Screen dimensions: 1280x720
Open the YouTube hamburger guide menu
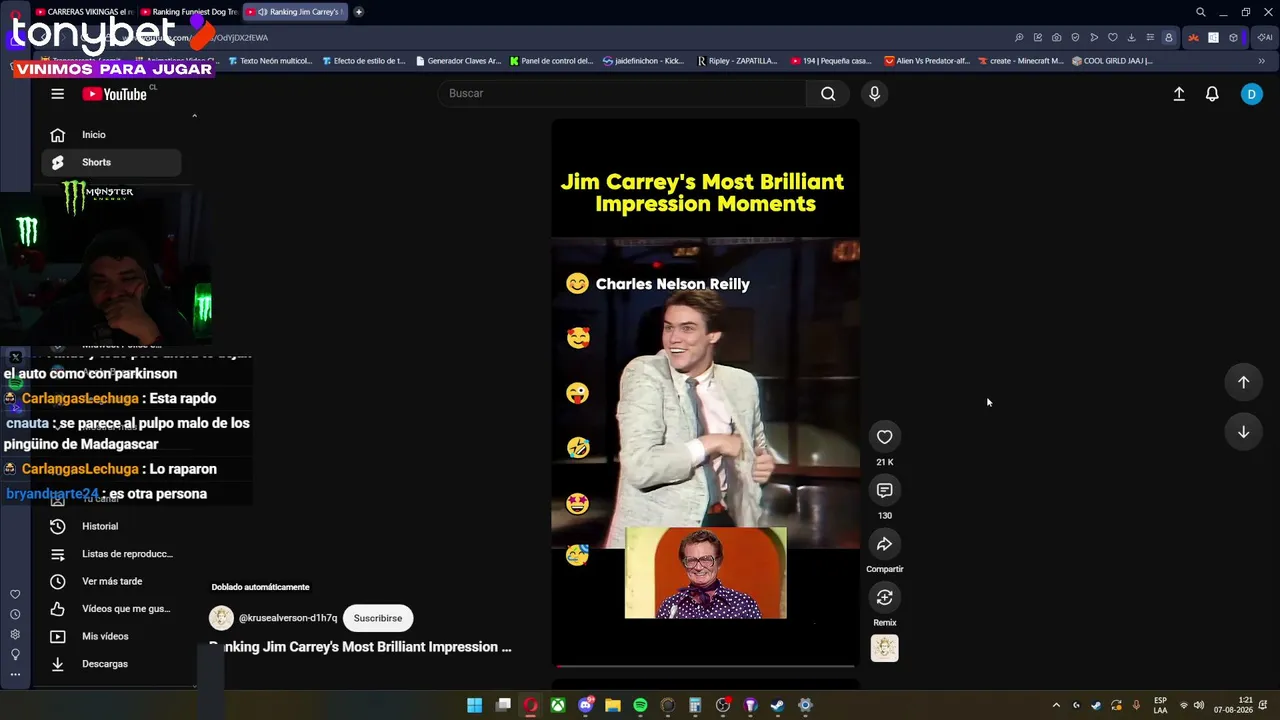[x=57, y=94]
